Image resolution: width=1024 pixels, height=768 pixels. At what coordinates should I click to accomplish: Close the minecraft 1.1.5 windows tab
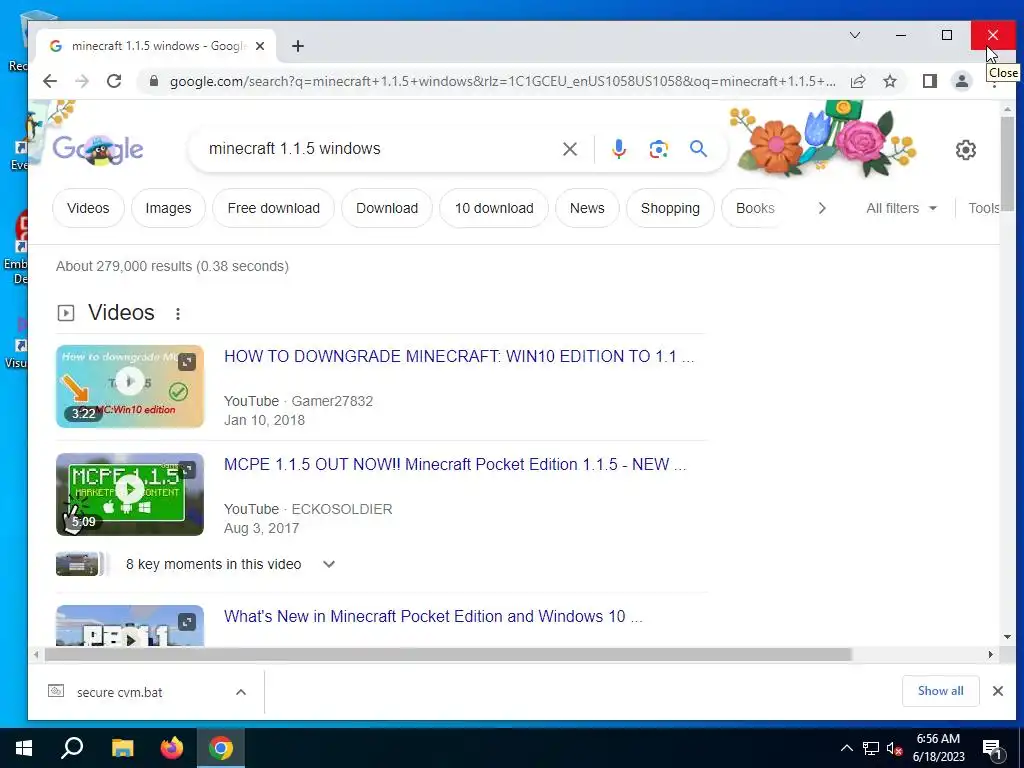[260, 46]
